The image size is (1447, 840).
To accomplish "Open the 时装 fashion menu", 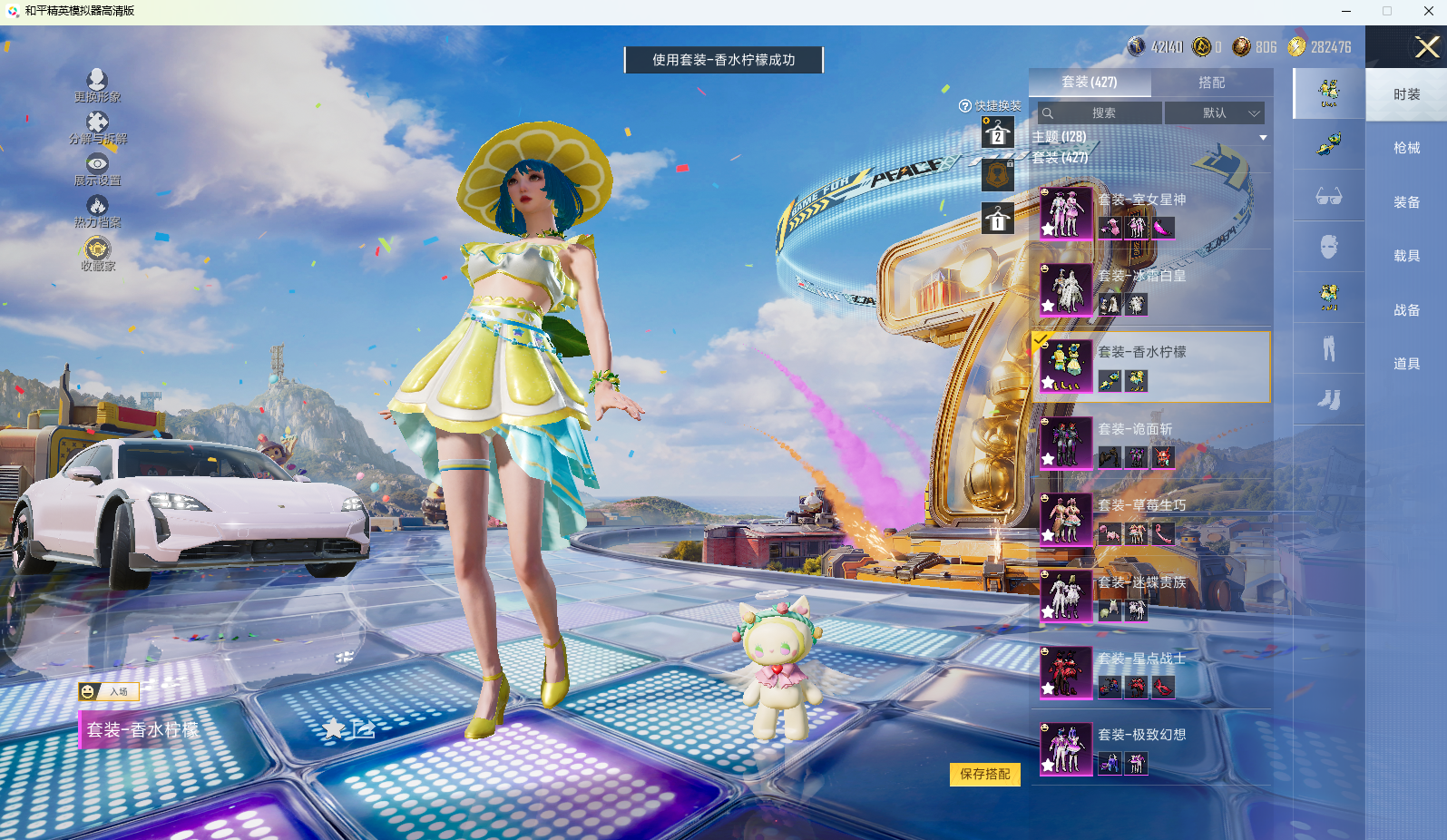I will tap(1406, 94).
